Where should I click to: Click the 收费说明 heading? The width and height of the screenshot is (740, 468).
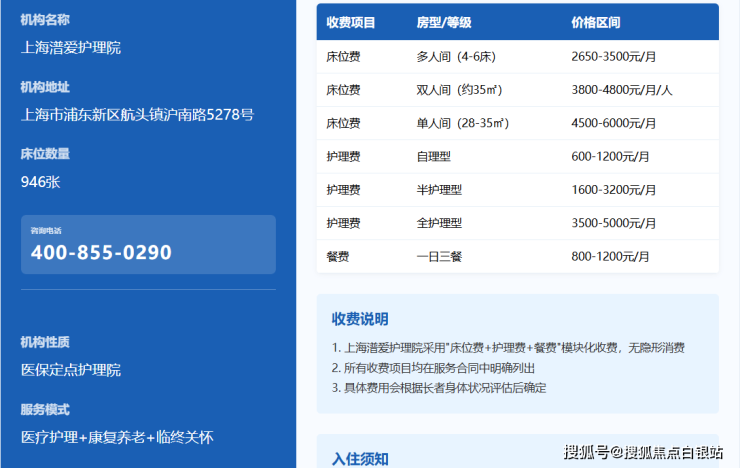[x=360, y=319]
